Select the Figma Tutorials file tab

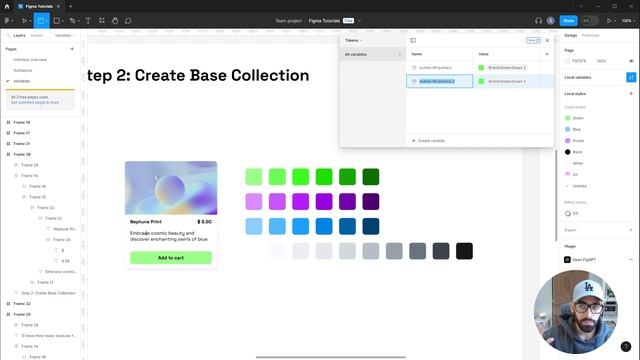(39, 7)
